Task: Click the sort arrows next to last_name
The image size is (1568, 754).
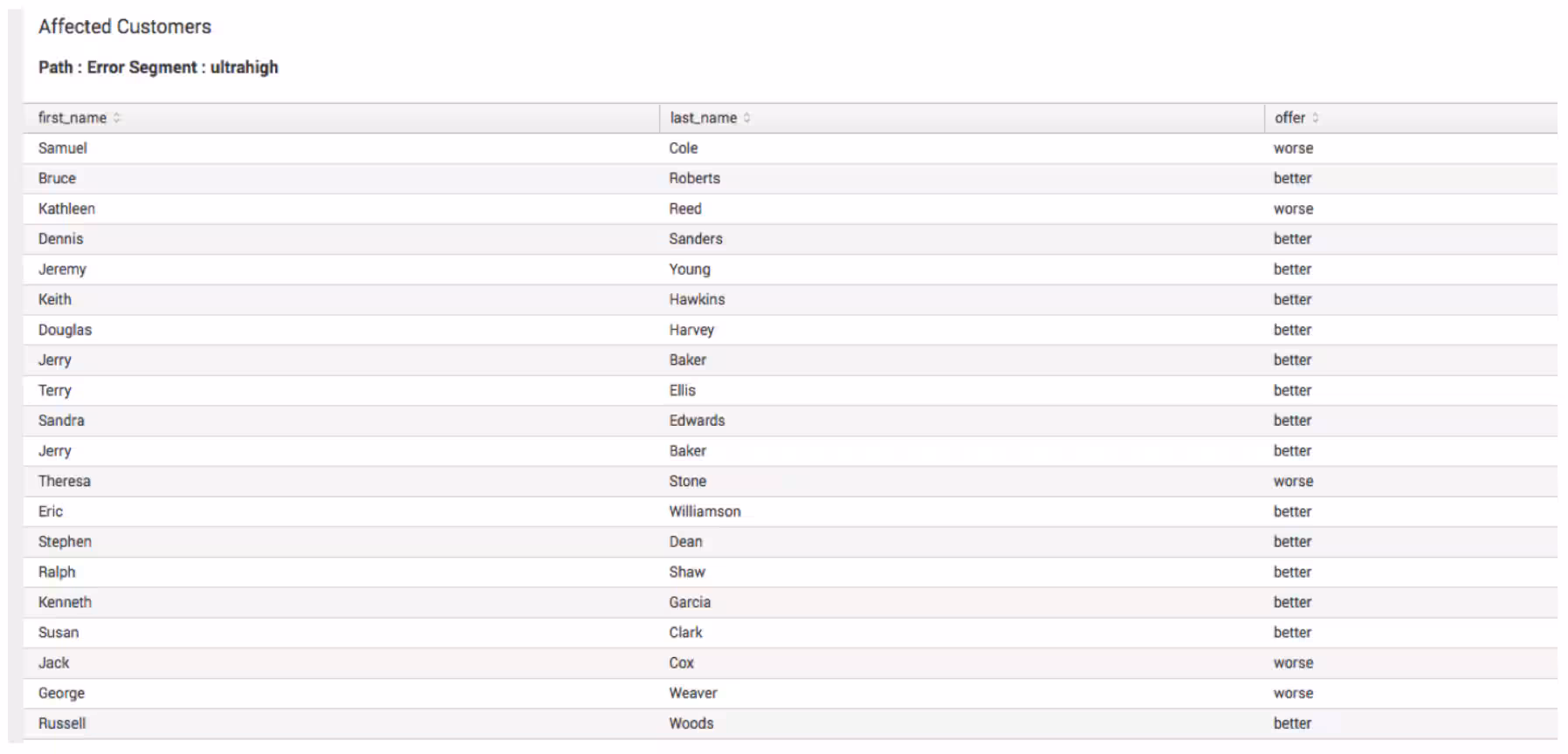Action: 747,118
